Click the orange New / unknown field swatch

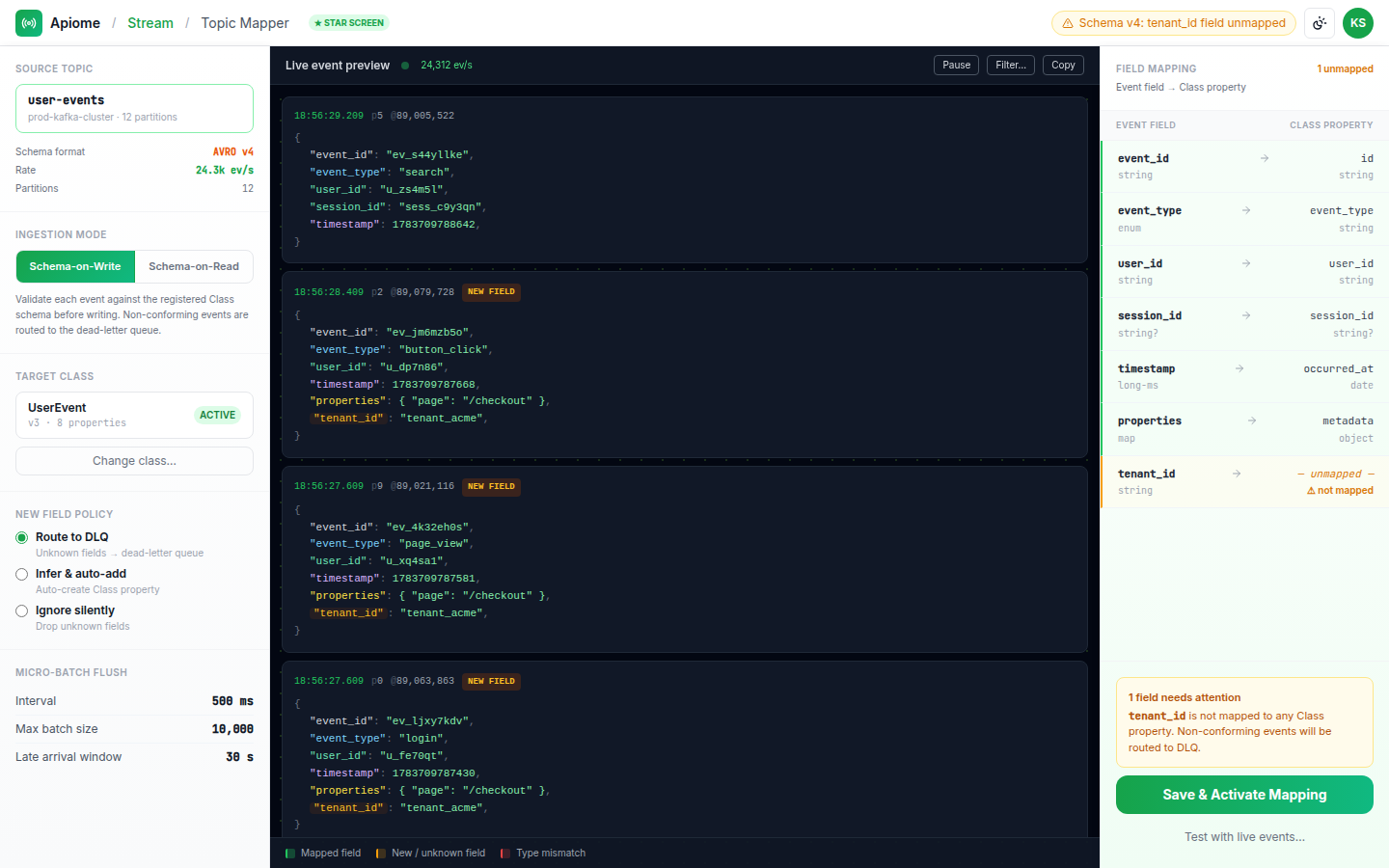[x=381, y=854]
